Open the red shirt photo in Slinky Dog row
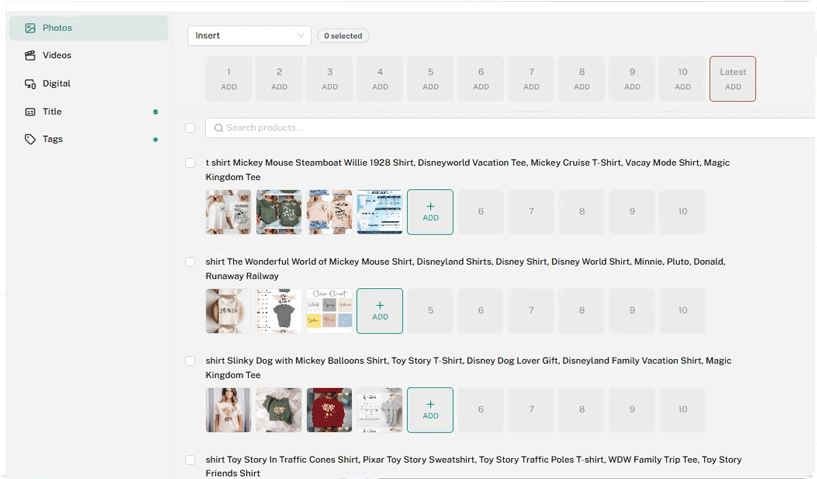Screen dimensions: 817x479 click(x=329, y=410)
